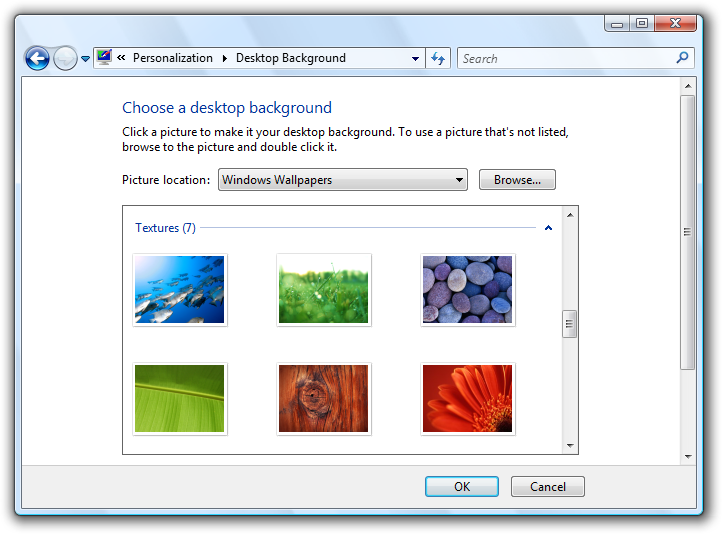The image size is (722, 534).
Task: Open the recent pages dropdown arrow
Action: coord(85,59)
